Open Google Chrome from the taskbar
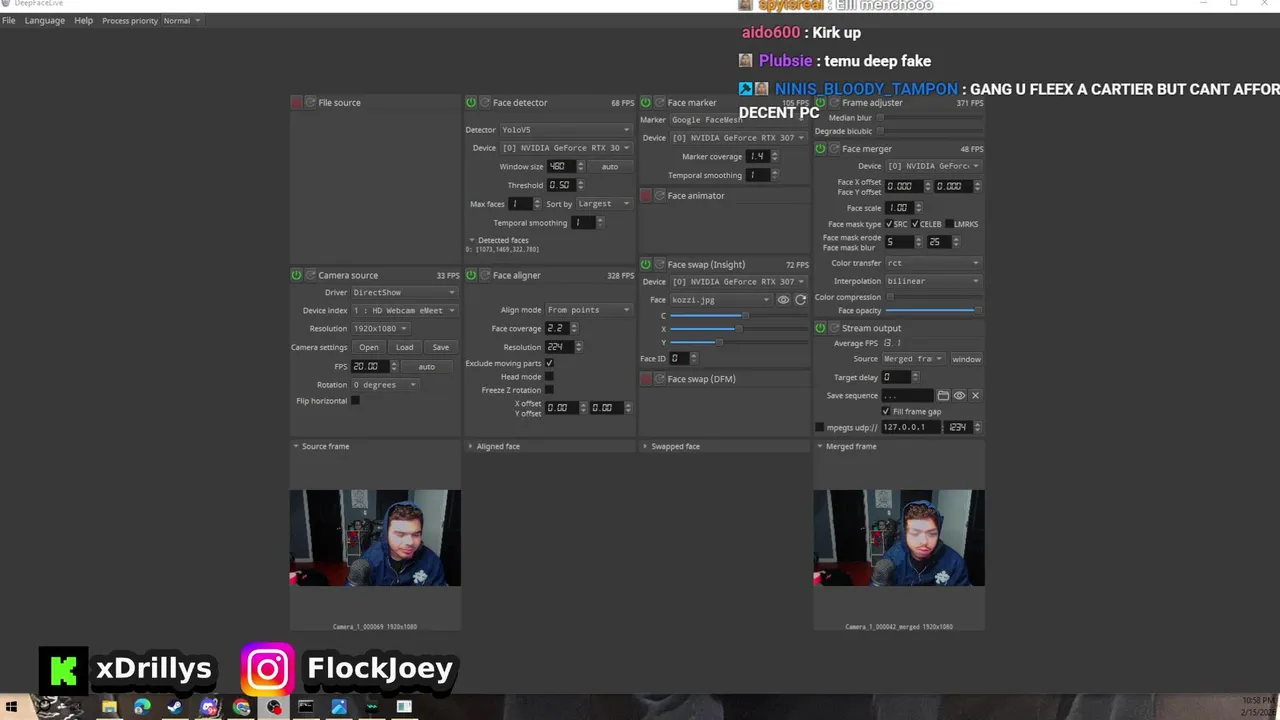 [x=241, y=707]
